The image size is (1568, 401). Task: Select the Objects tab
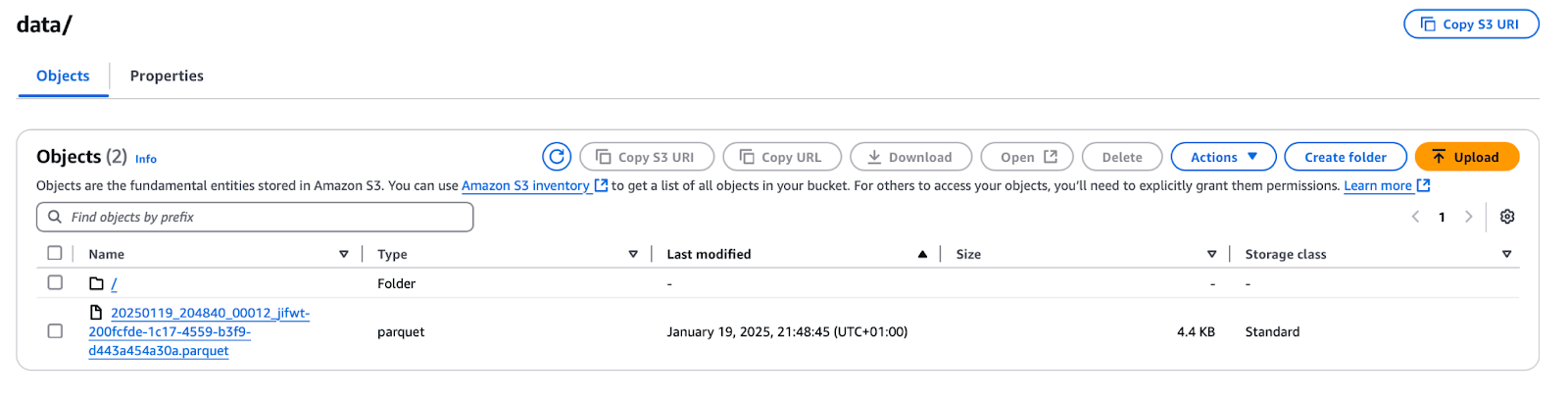63,75
